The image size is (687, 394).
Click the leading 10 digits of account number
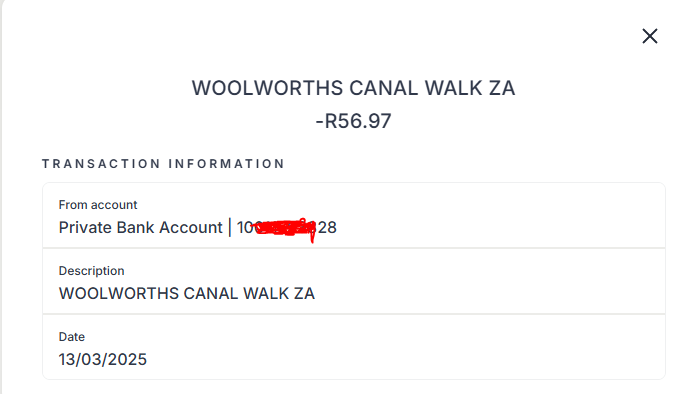(245, 227)
